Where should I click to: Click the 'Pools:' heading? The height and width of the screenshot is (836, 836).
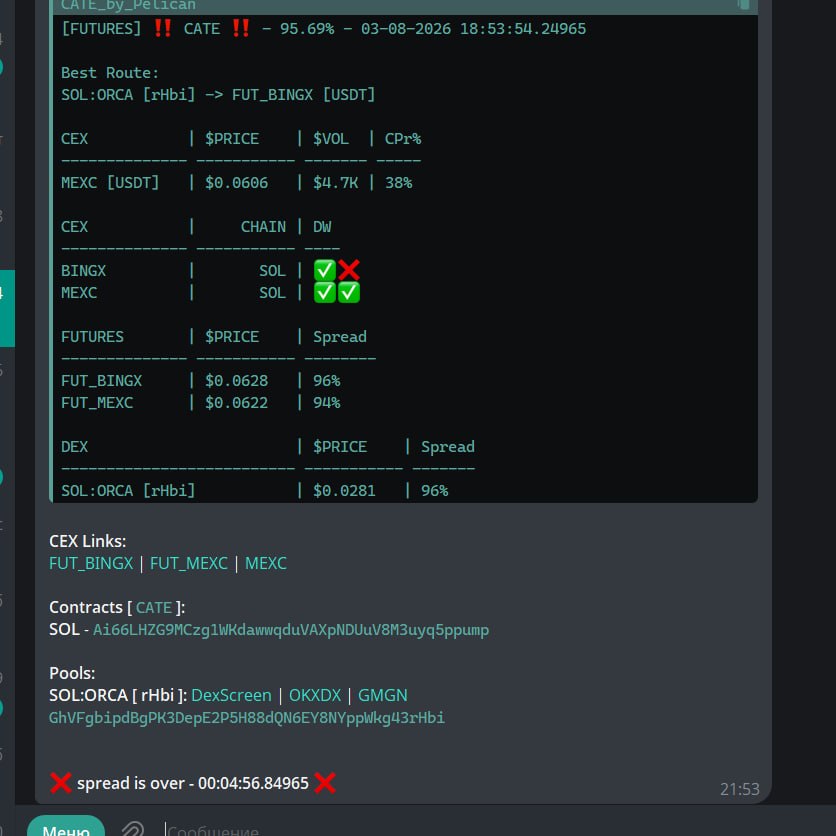(72, 673)
